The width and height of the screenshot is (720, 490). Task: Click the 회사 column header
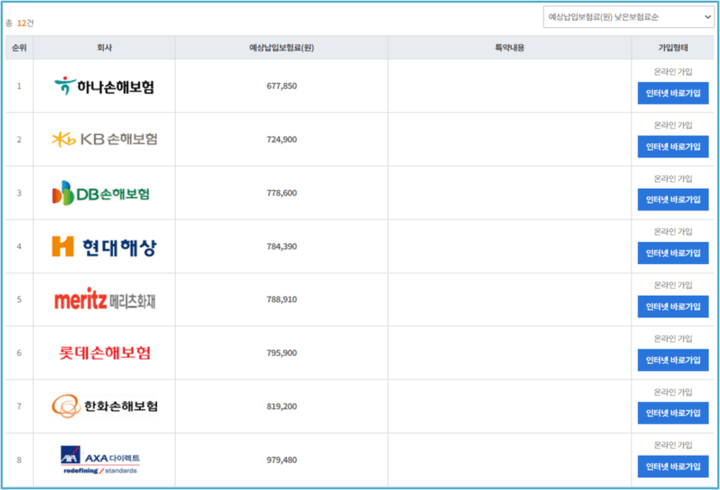[x=104, y=48]
